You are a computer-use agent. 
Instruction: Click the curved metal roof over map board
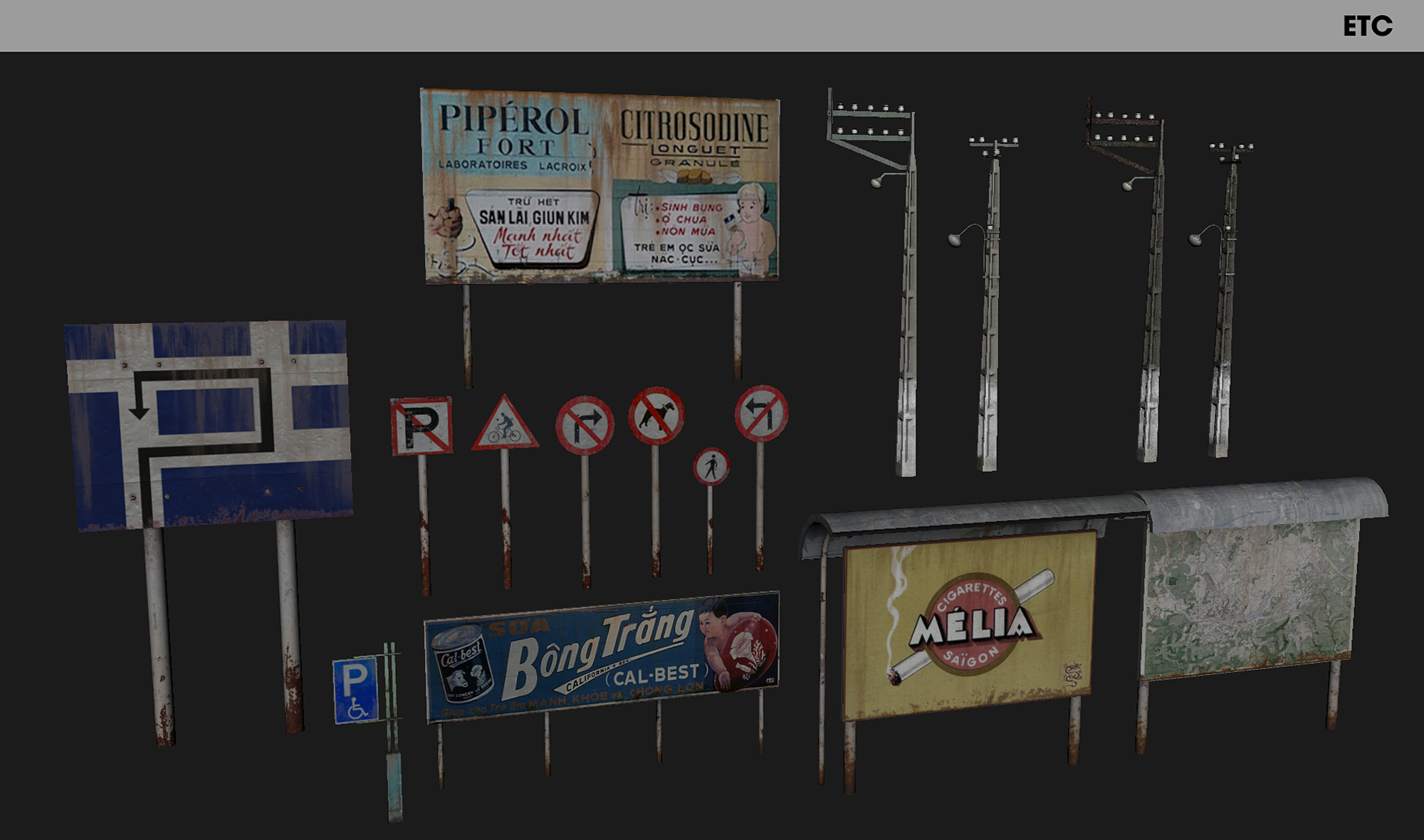1260,504
